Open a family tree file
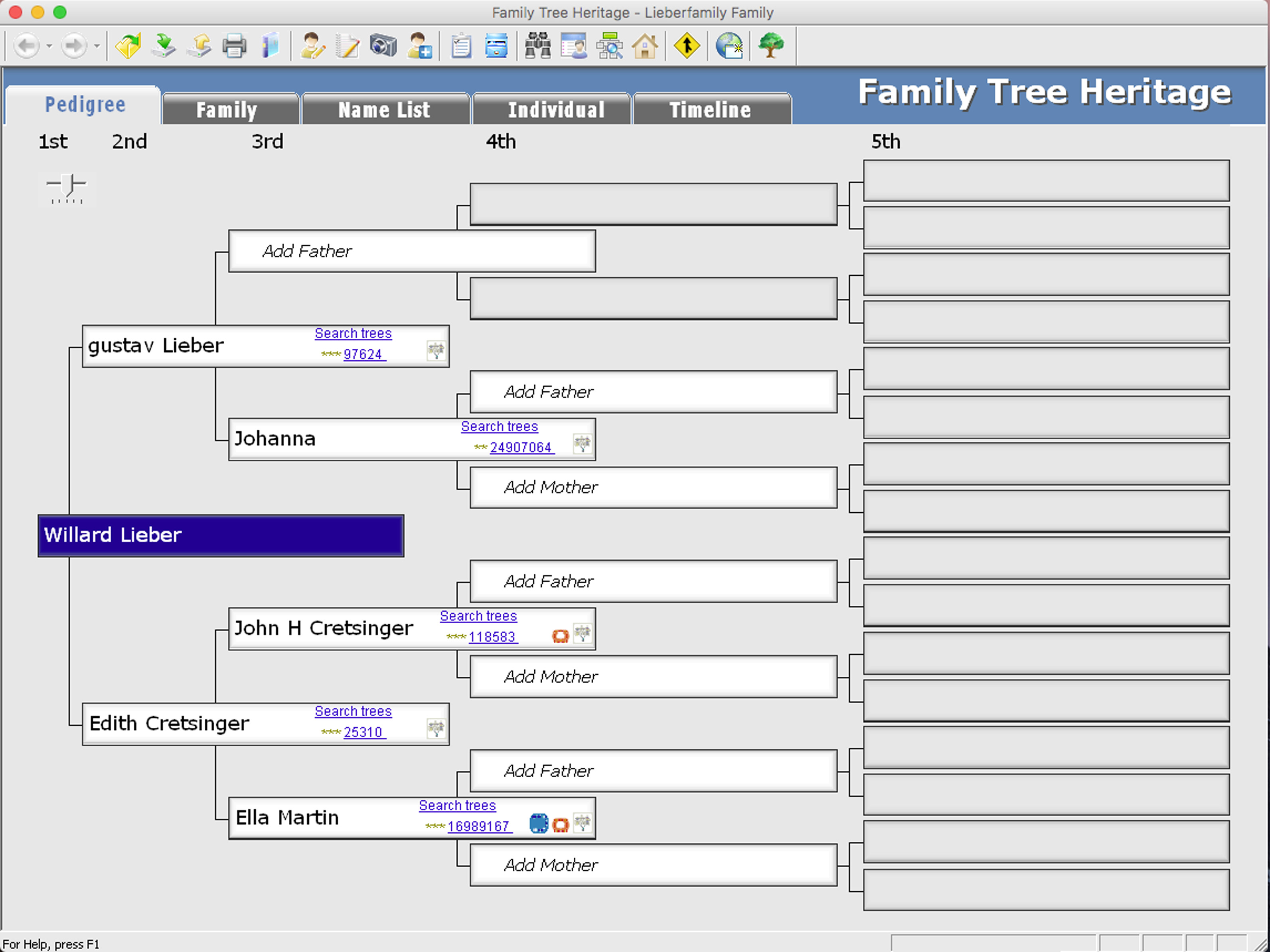Screen dimensions: 1270x952 [127, 45]
